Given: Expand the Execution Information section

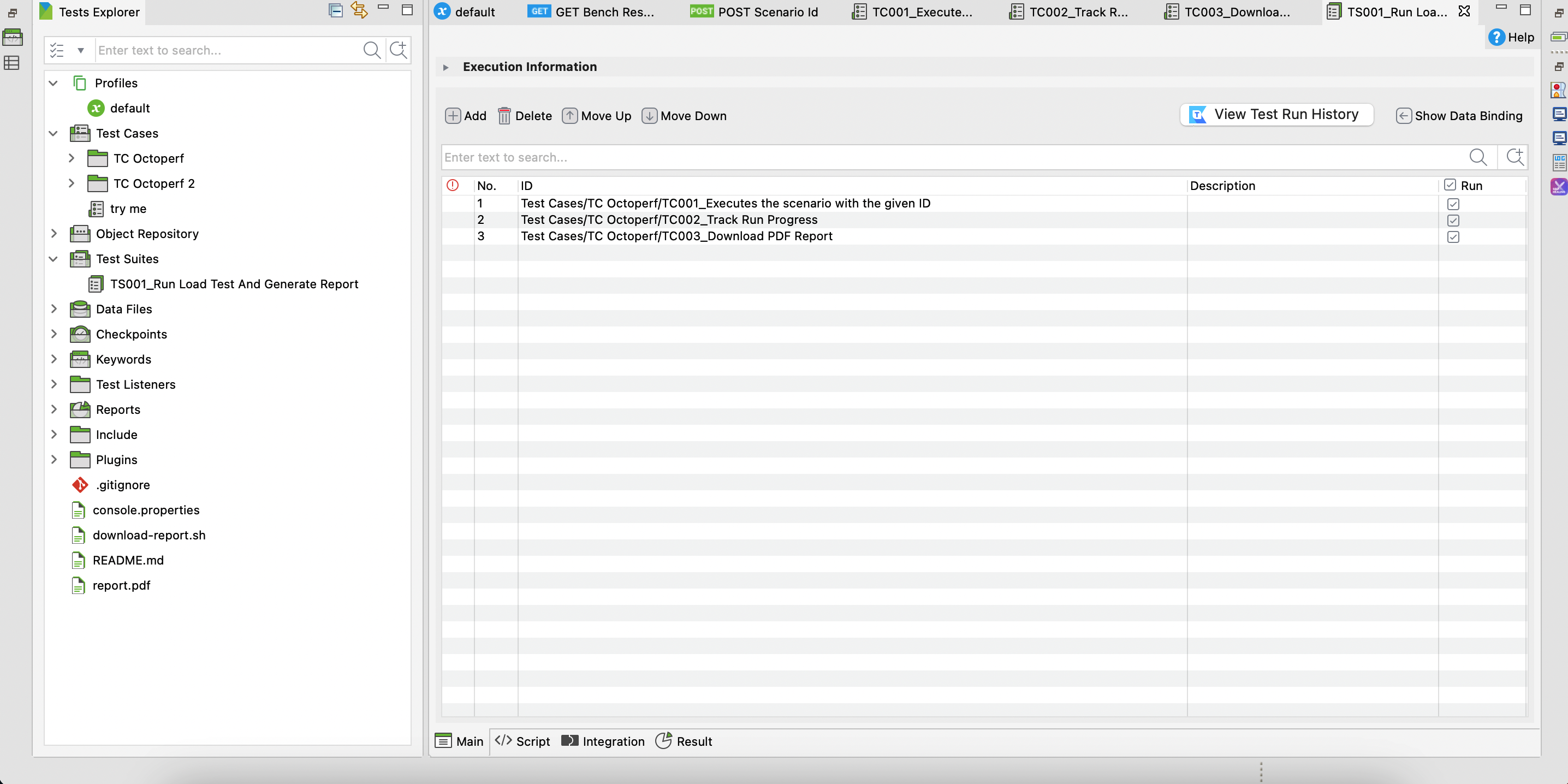Looking at the screenshot, I should (x=446, y=67).
